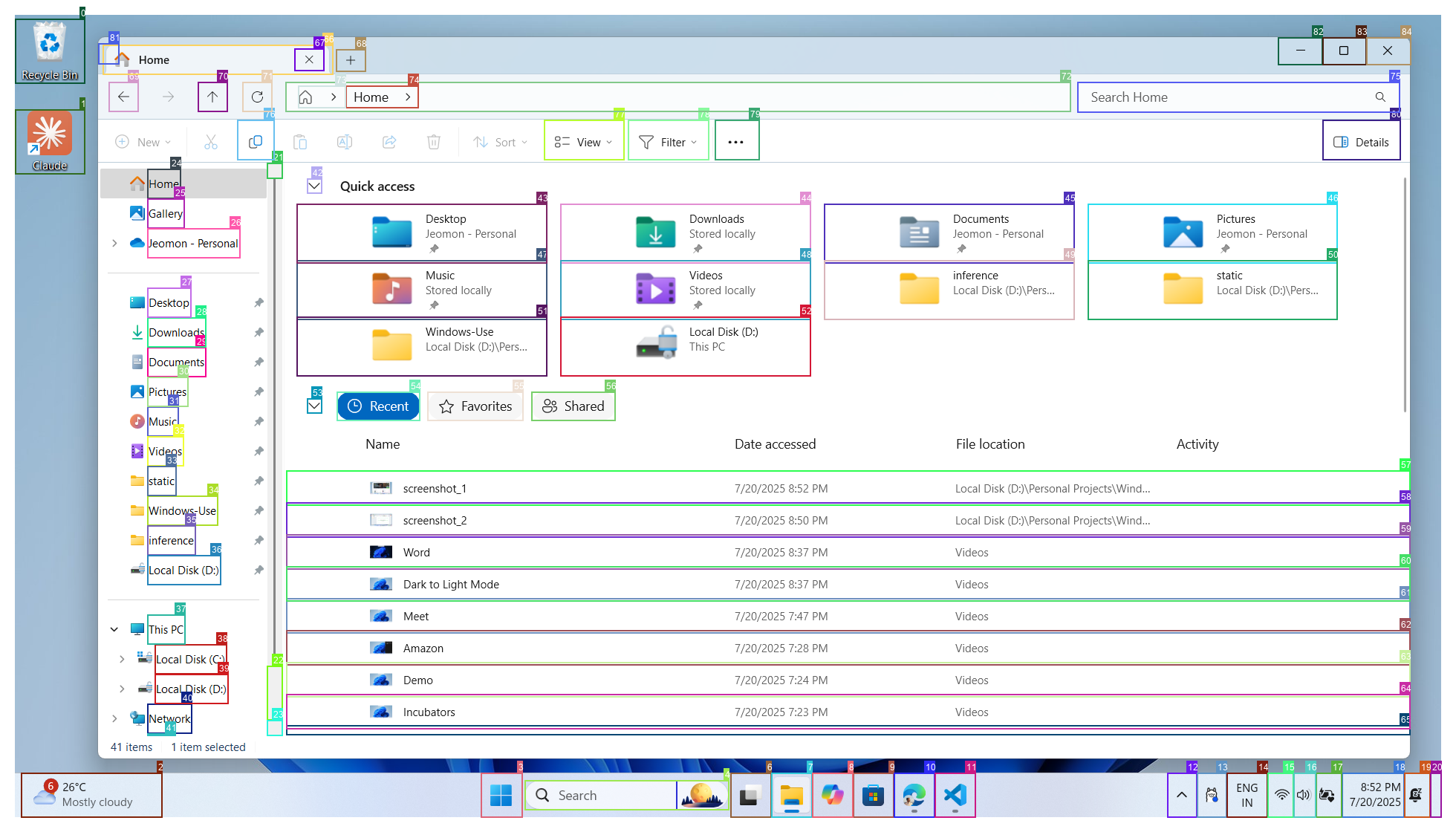Add a new tab button
1456x832 pixels.
(351, 60)
